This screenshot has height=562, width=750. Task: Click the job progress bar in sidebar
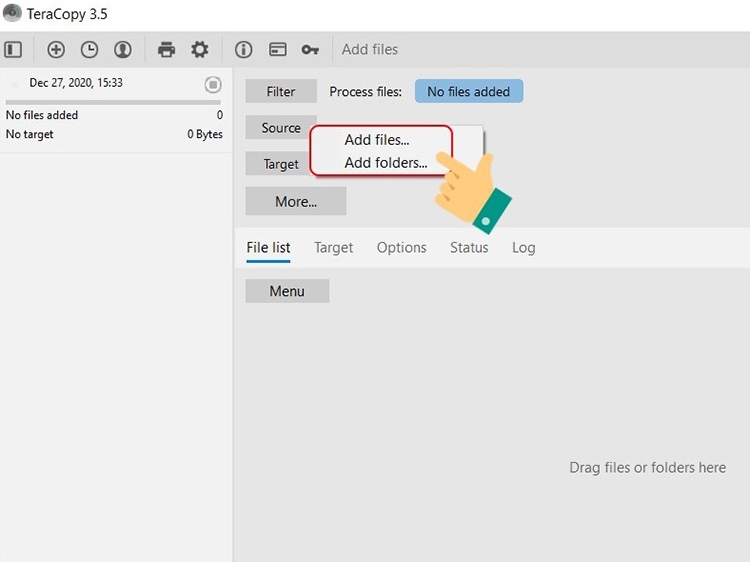tap(113, 102)
